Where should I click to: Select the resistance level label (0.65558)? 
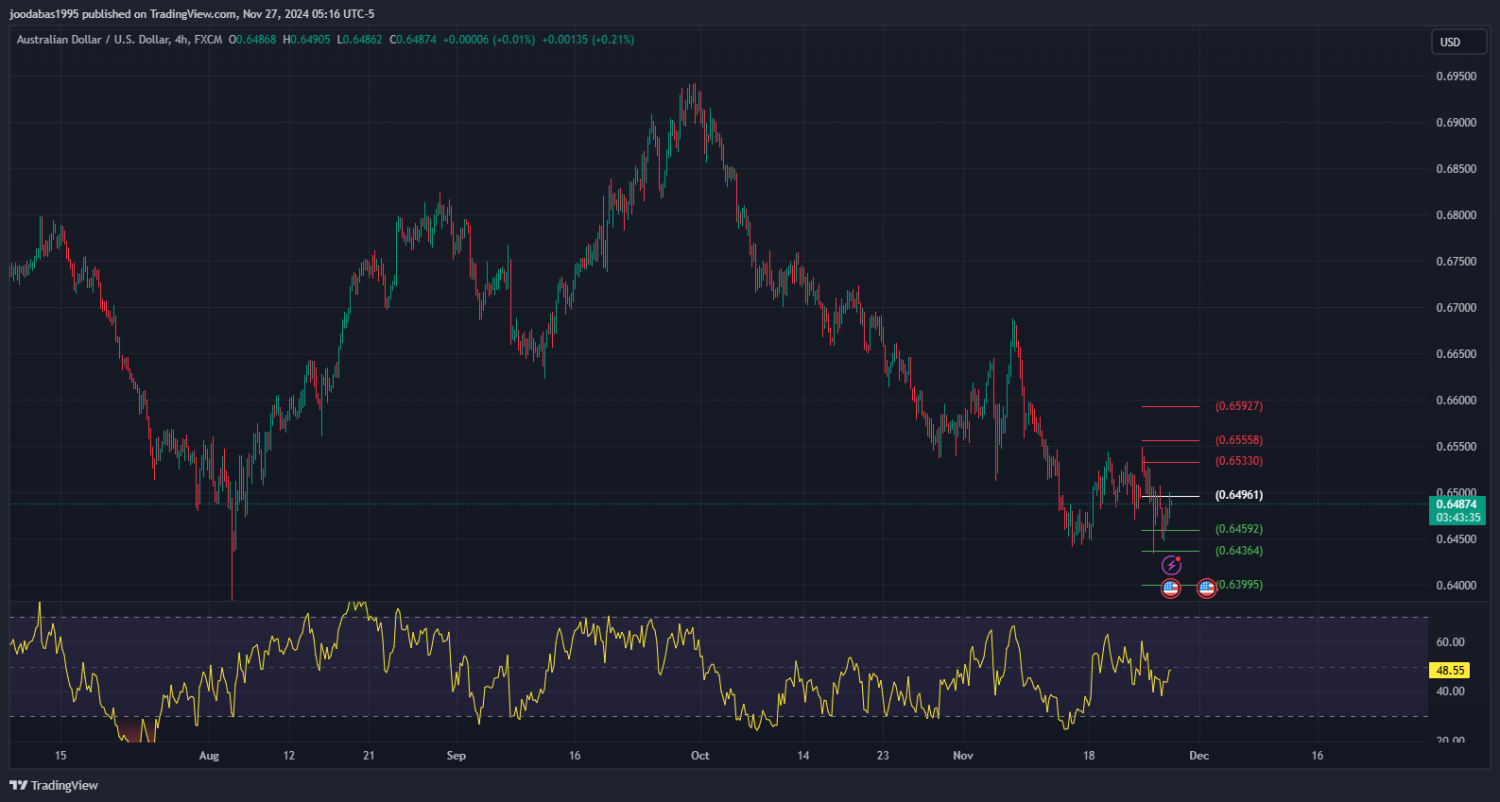(x=1239, y=440)
